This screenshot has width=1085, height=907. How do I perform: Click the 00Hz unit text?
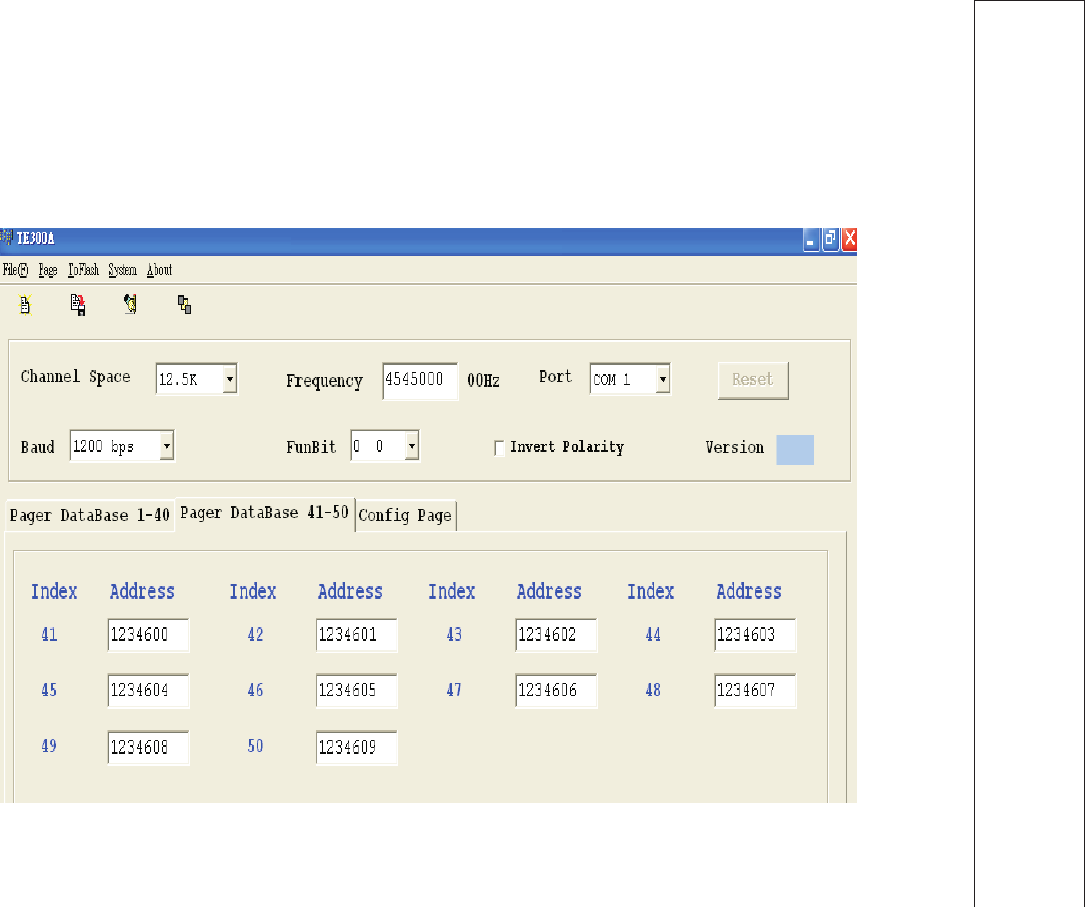pos(484,381)
